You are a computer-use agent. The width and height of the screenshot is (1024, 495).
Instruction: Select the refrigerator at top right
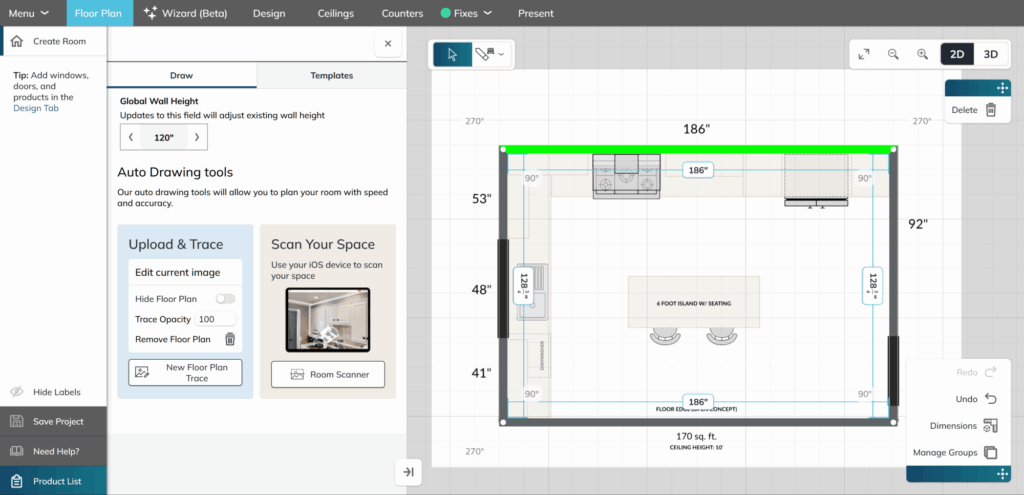[x=816, y=180]
